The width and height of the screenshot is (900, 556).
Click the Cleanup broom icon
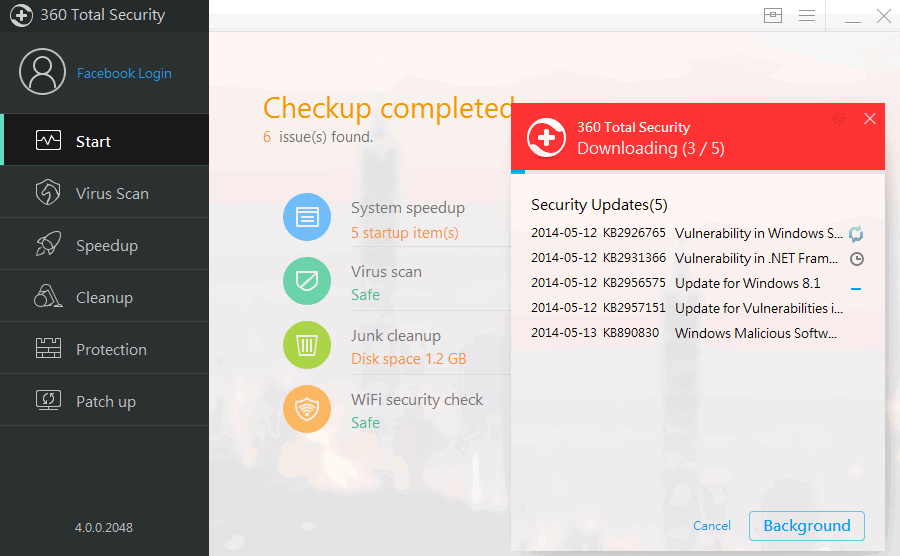click(48, 296)
